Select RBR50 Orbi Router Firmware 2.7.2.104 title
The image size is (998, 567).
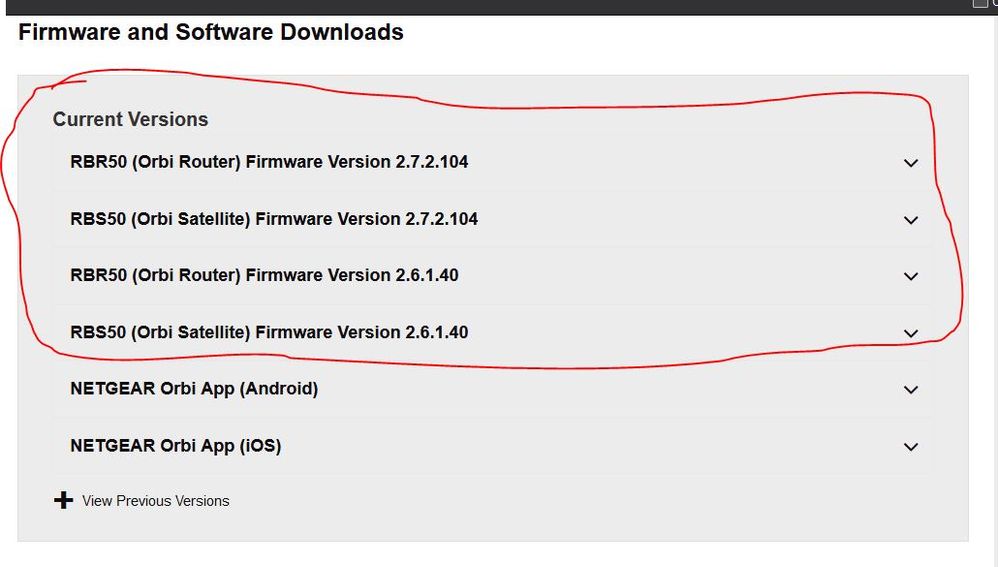click(x=269, y=162)
